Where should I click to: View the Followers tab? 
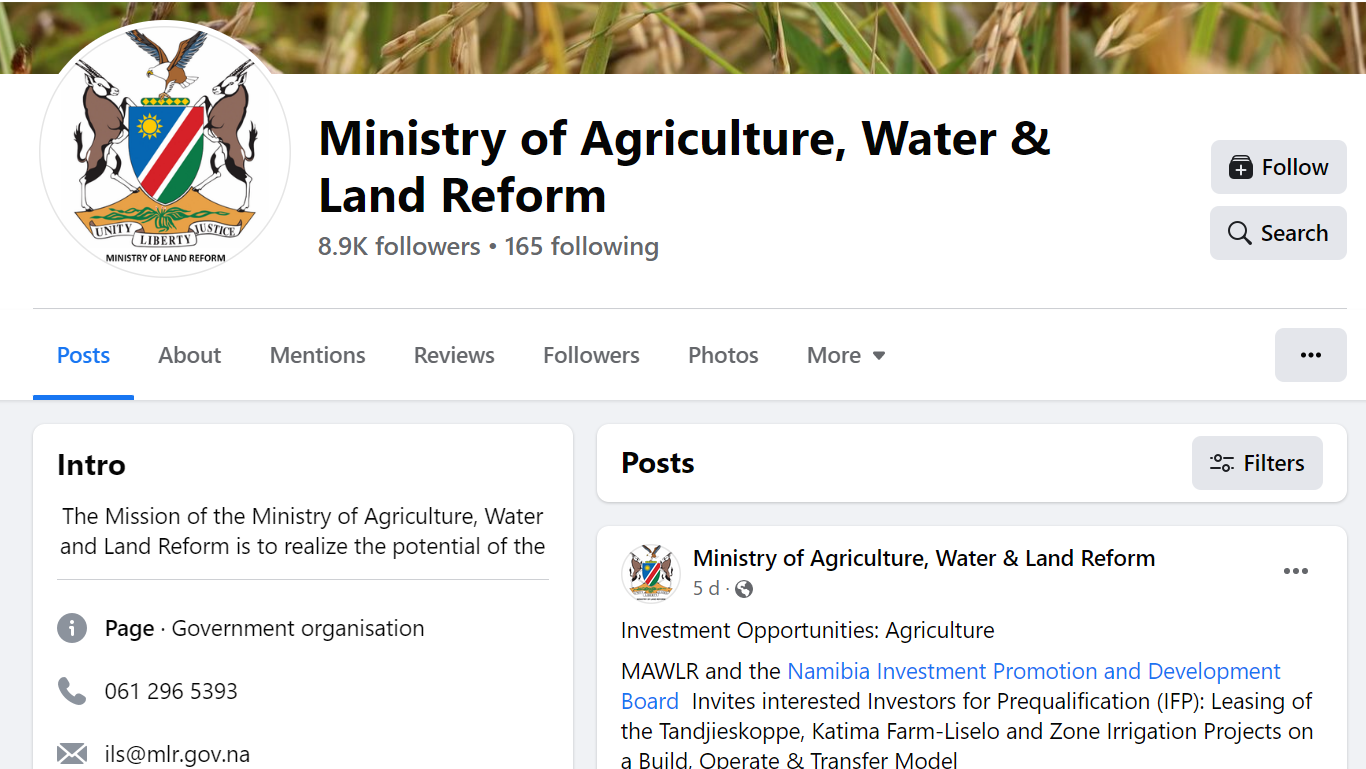point(591,355)
